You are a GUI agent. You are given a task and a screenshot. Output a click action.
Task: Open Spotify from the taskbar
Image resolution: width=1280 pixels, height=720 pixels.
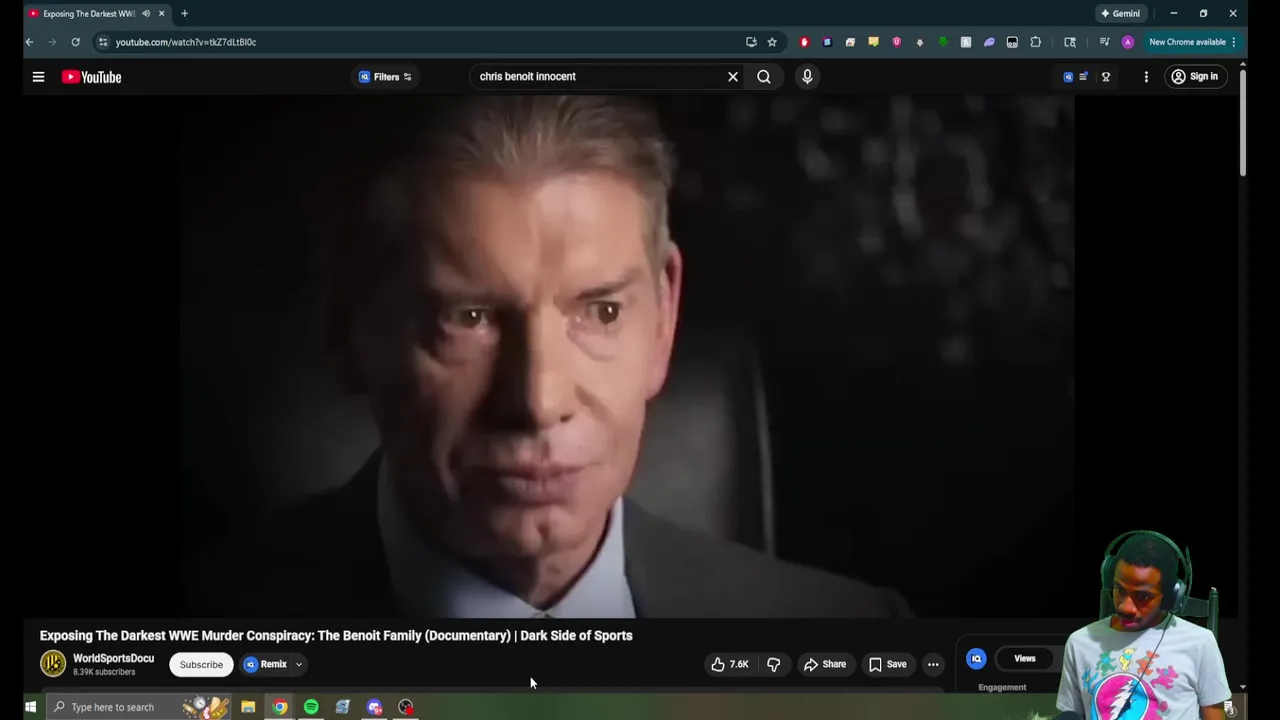311,707
